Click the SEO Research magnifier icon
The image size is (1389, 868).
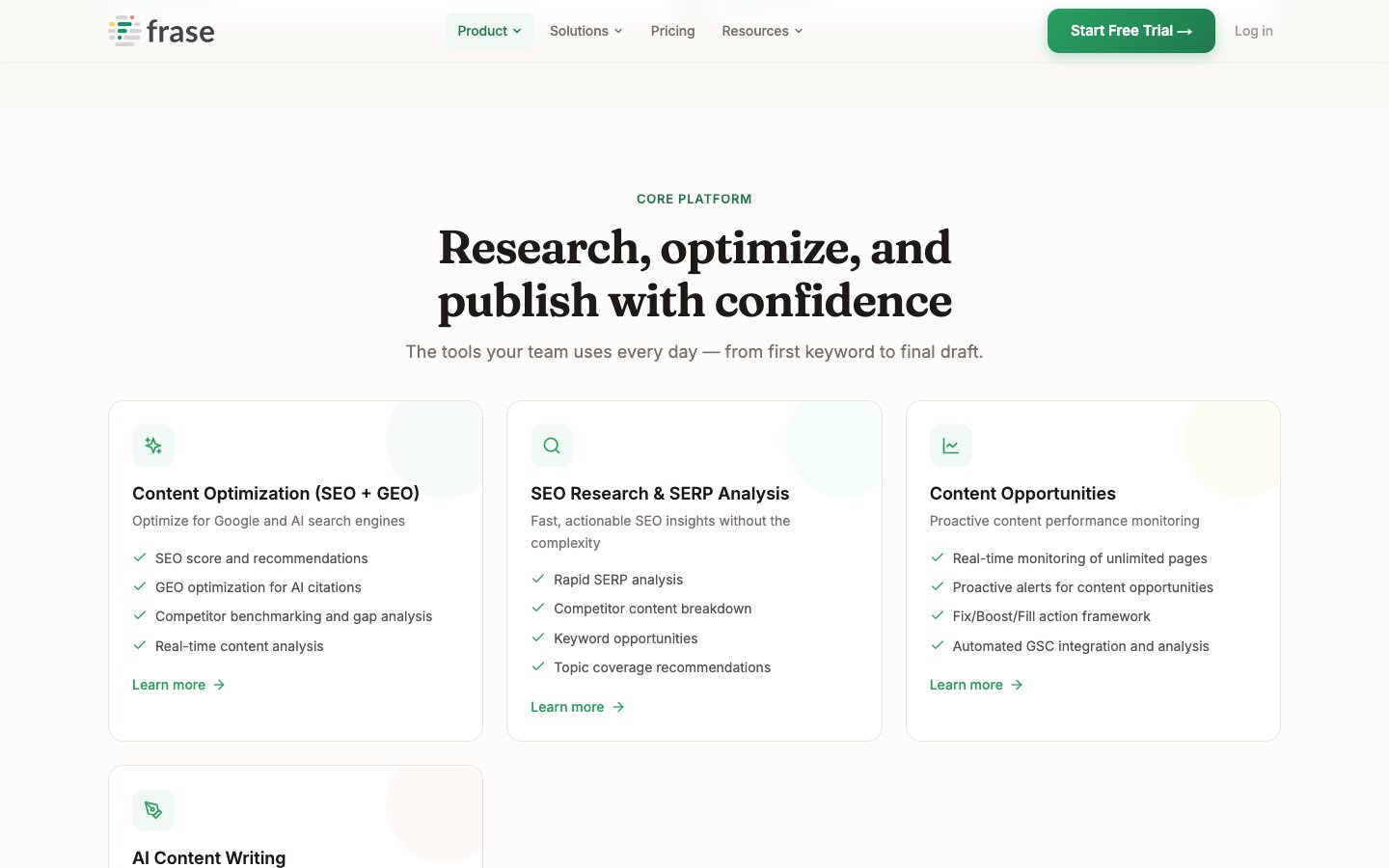pos(552,446)
